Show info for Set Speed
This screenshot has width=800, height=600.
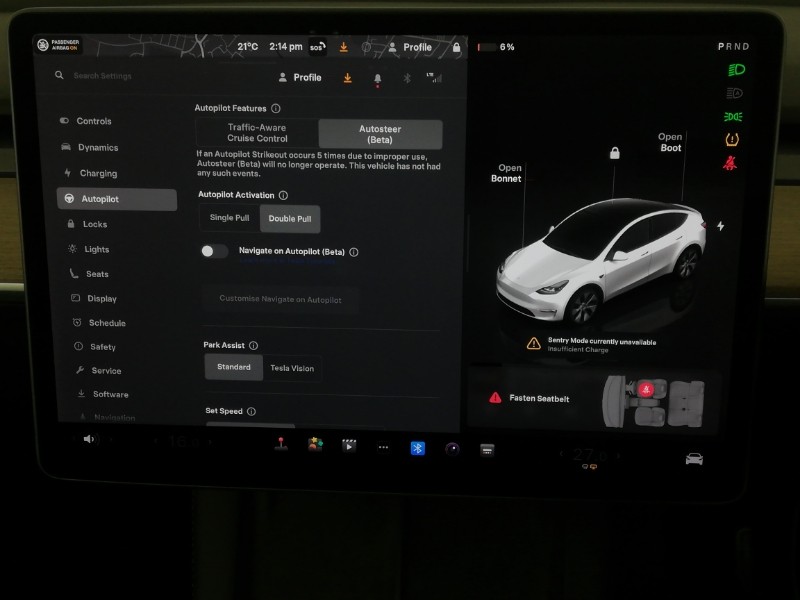pyautogui.click(x=252, y=411)
